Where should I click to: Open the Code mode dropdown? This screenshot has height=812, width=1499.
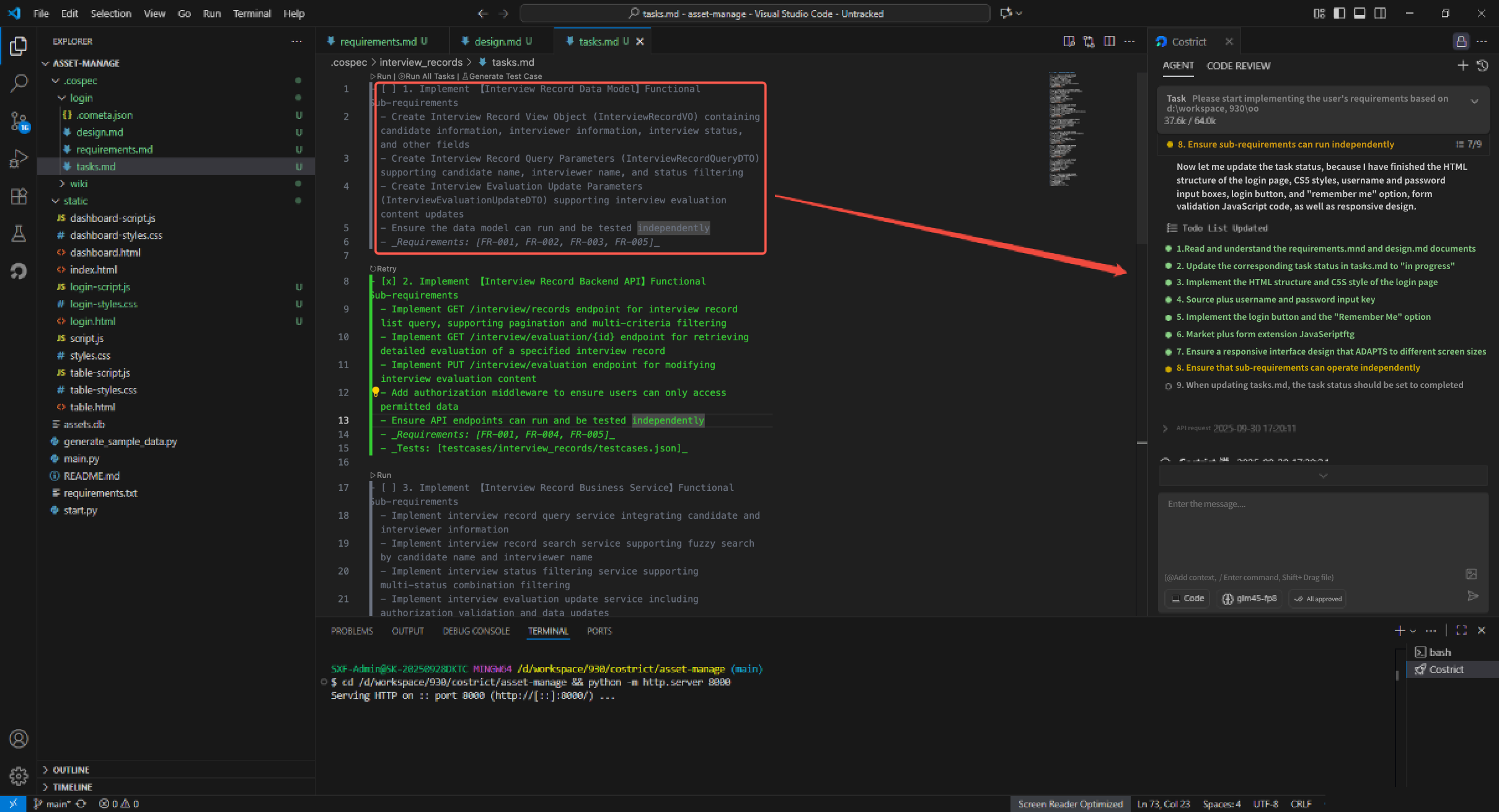pos(1187,599)
